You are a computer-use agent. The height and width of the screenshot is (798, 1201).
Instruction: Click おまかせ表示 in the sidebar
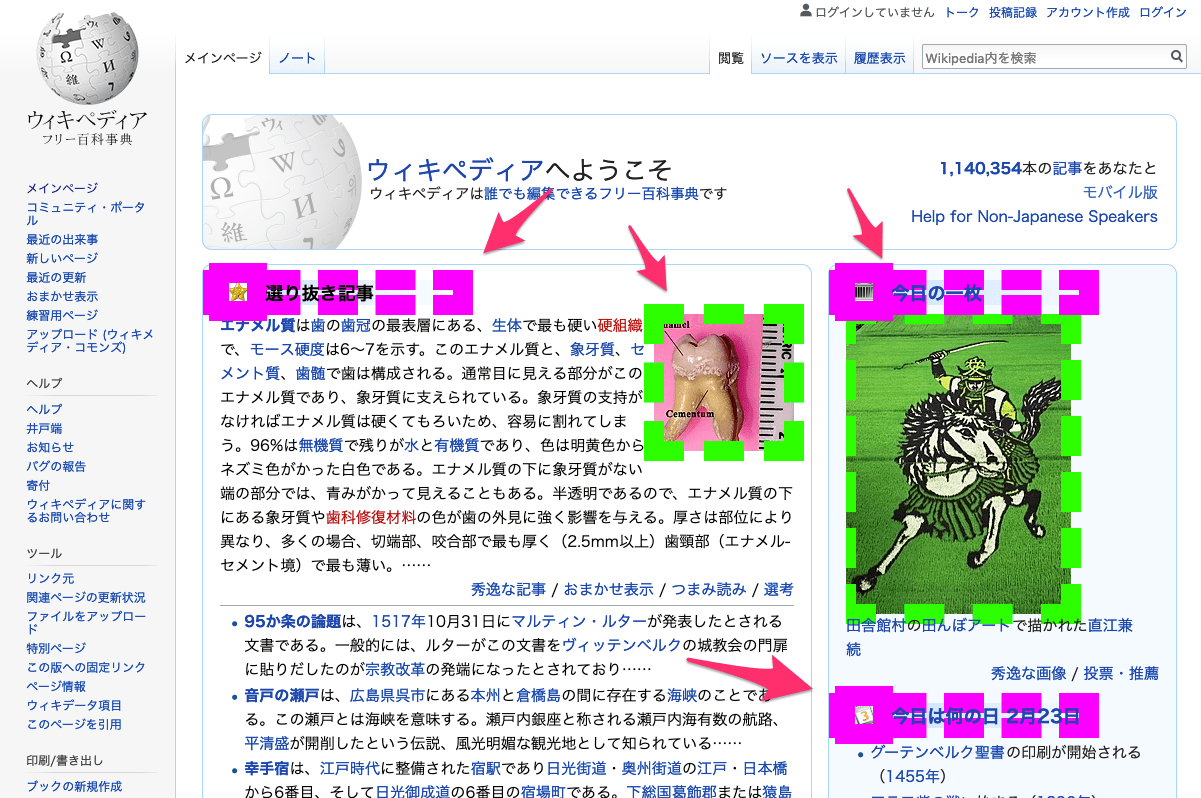point(62,296)
